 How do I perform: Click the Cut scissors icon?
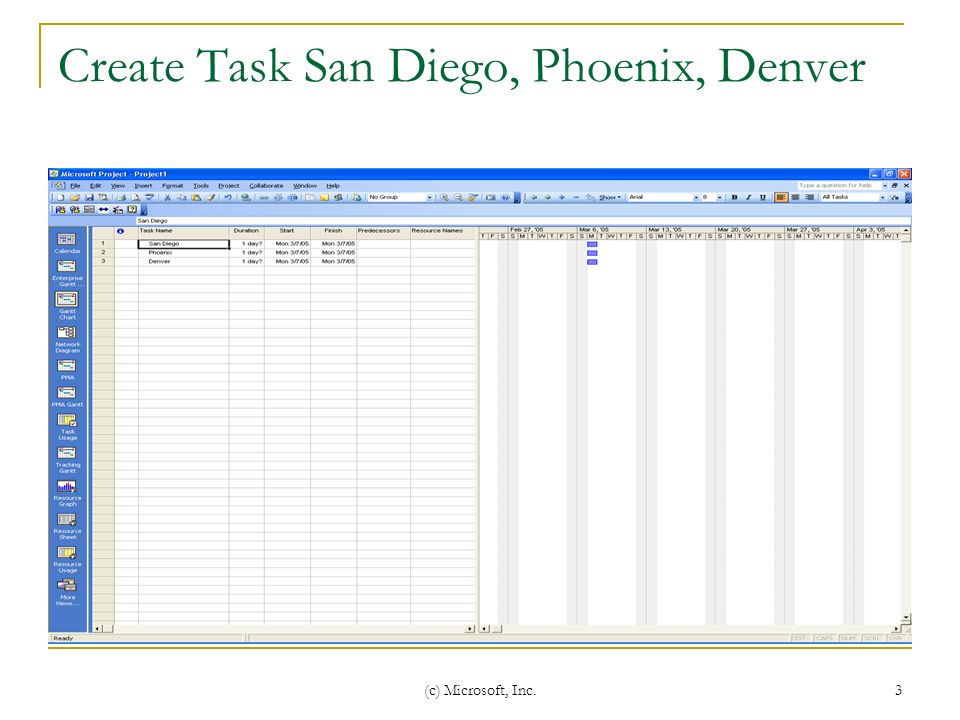167,198
